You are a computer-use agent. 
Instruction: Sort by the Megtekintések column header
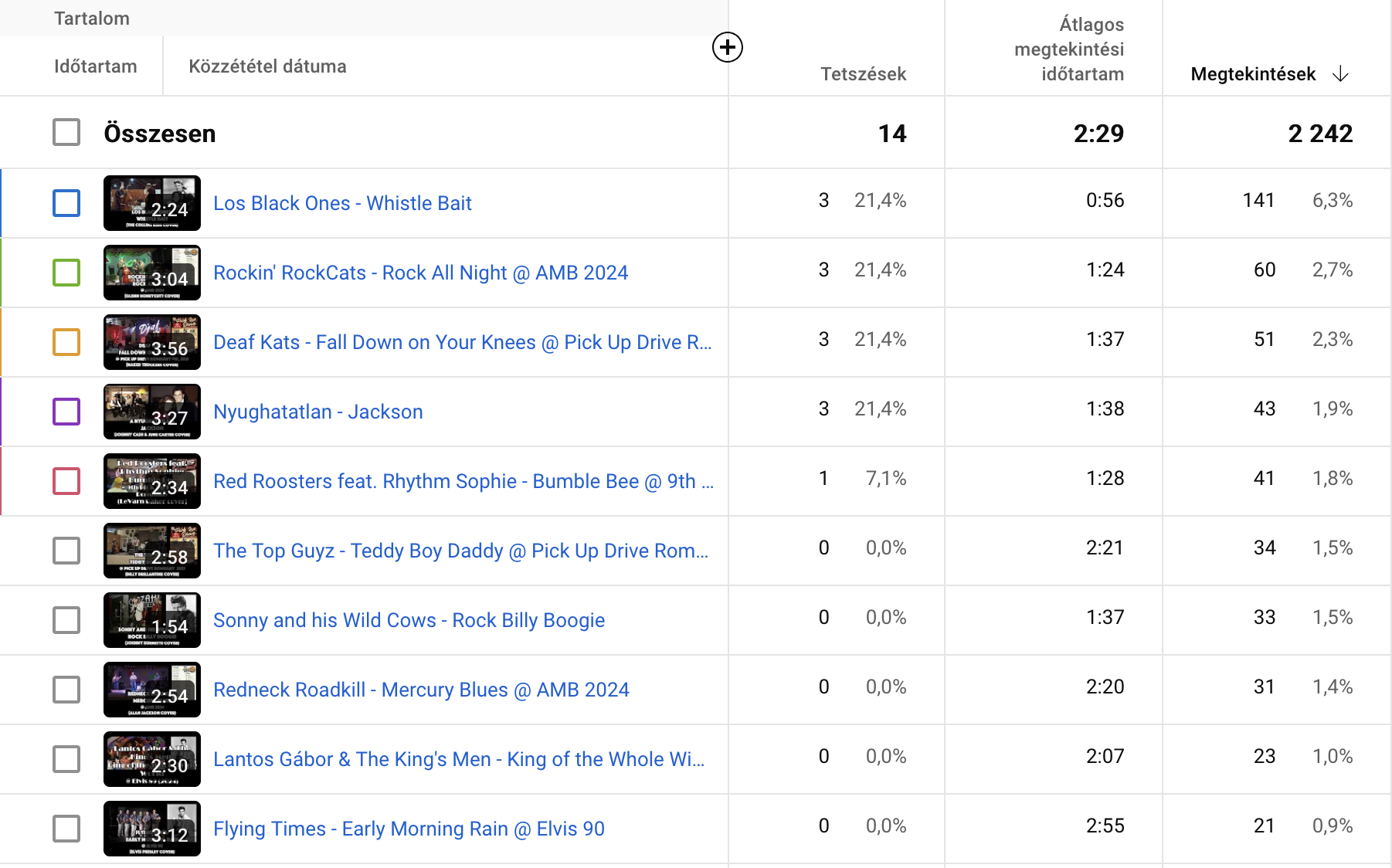(1252, 74)
